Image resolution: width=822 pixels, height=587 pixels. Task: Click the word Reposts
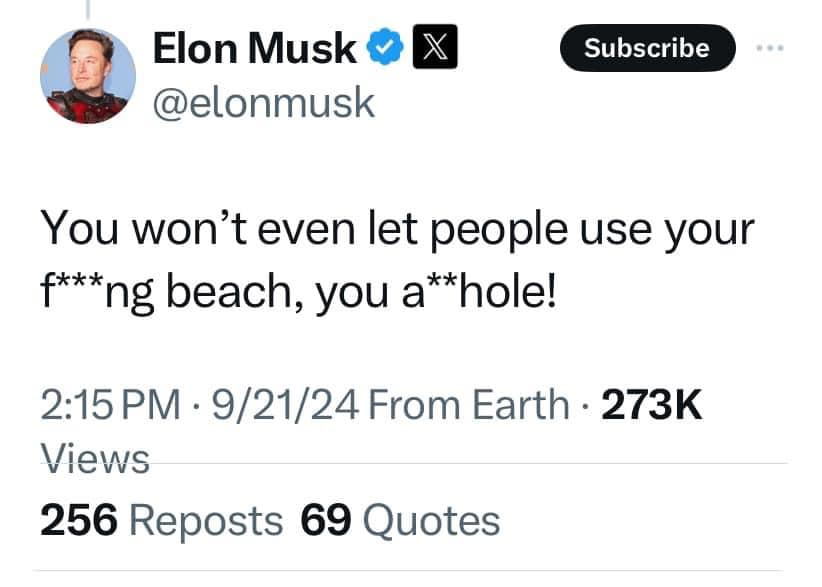click(206, 520)
